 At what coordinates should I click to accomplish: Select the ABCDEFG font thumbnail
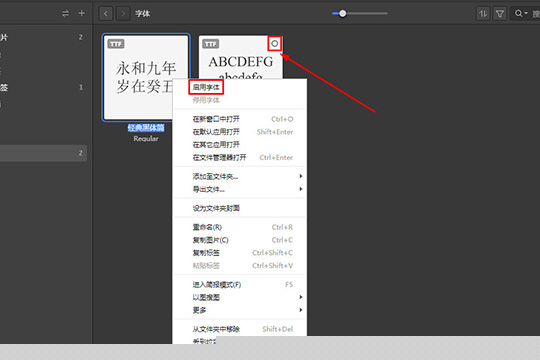point(241,57)
